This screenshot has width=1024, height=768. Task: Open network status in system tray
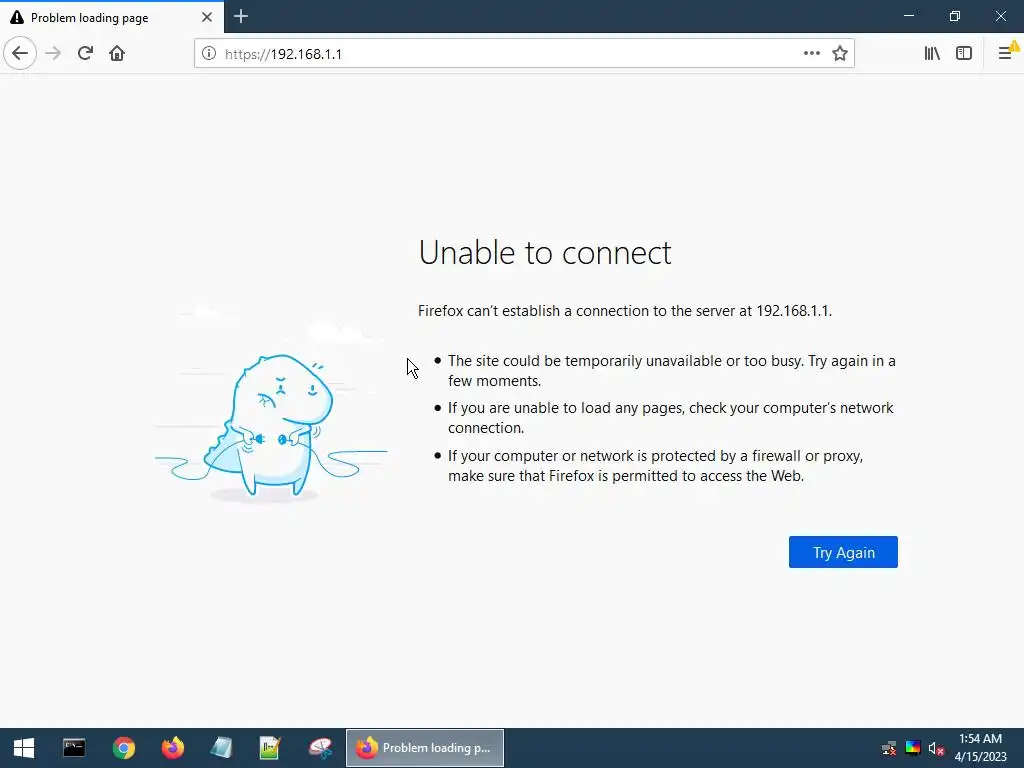point(889,748)
